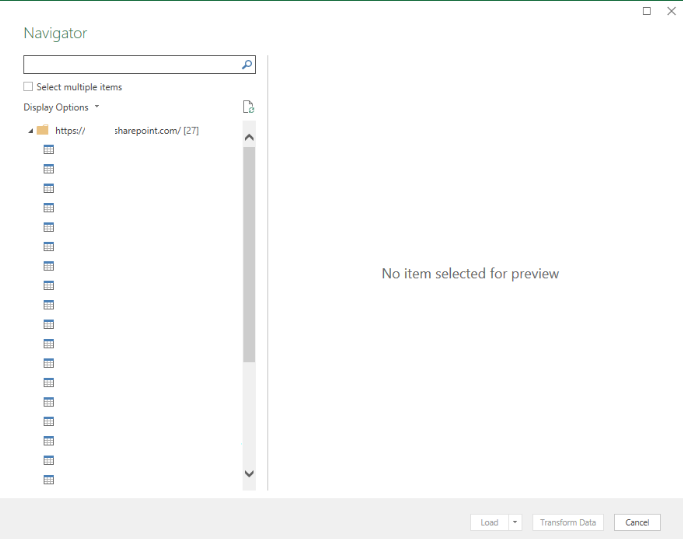Click the Transform Data button
Image resolution: width=683 pixels, height=539 pixels.
coord(568,522)
